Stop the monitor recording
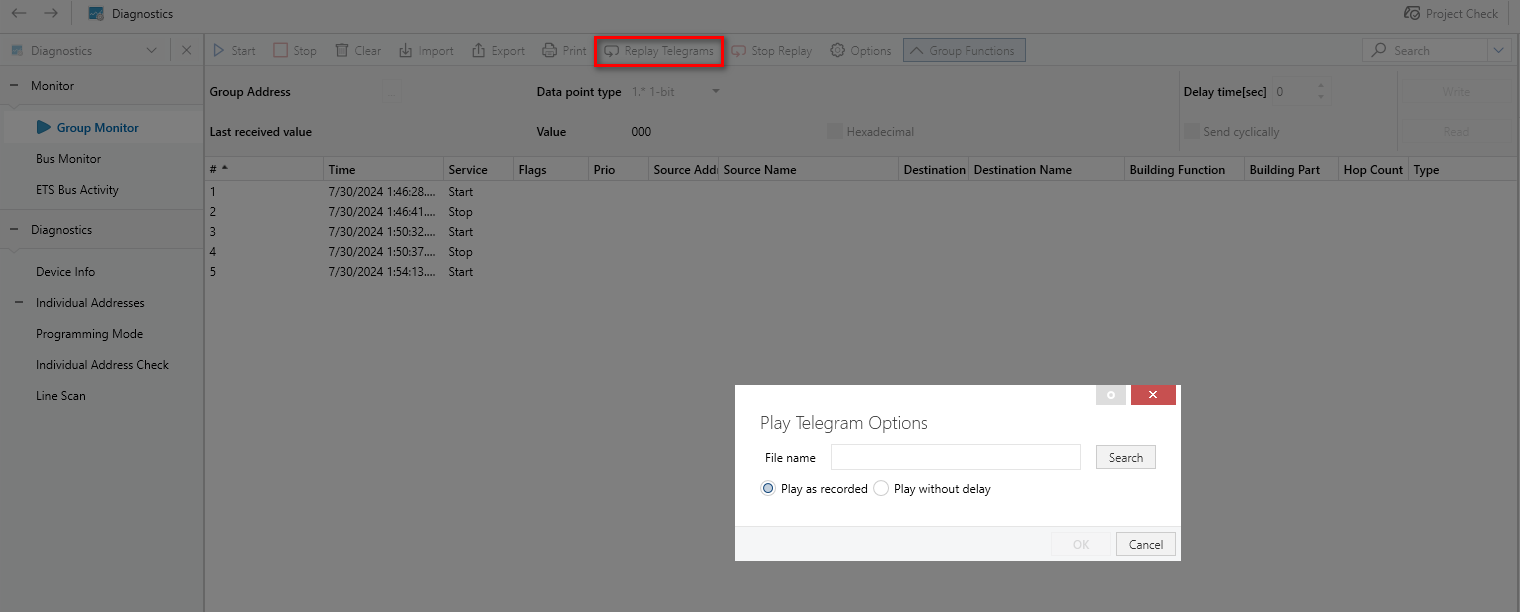Viewport: 1520px width, 612px height. click(295, 50)
